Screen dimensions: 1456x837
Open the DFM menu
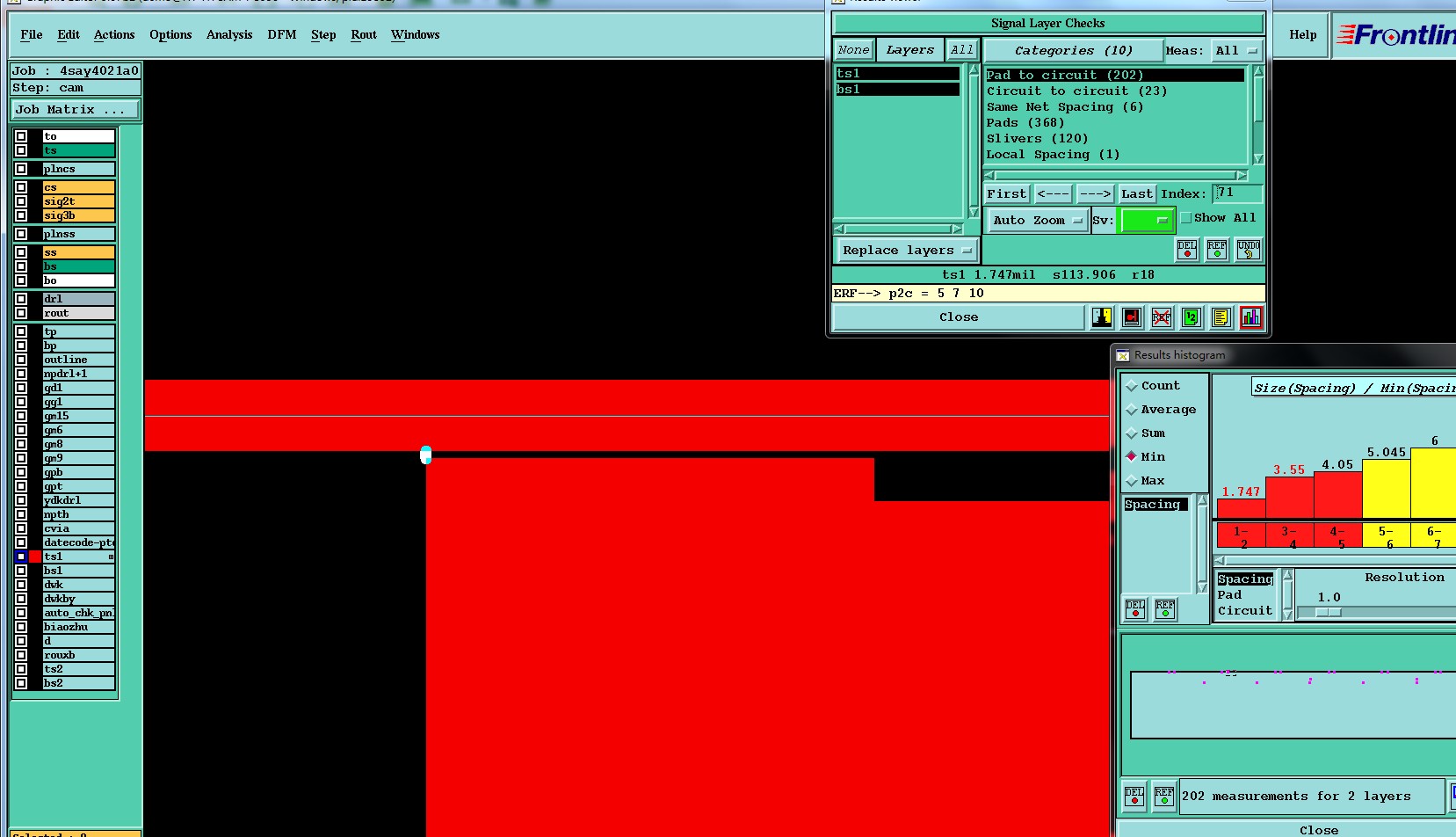click(282, 35)
